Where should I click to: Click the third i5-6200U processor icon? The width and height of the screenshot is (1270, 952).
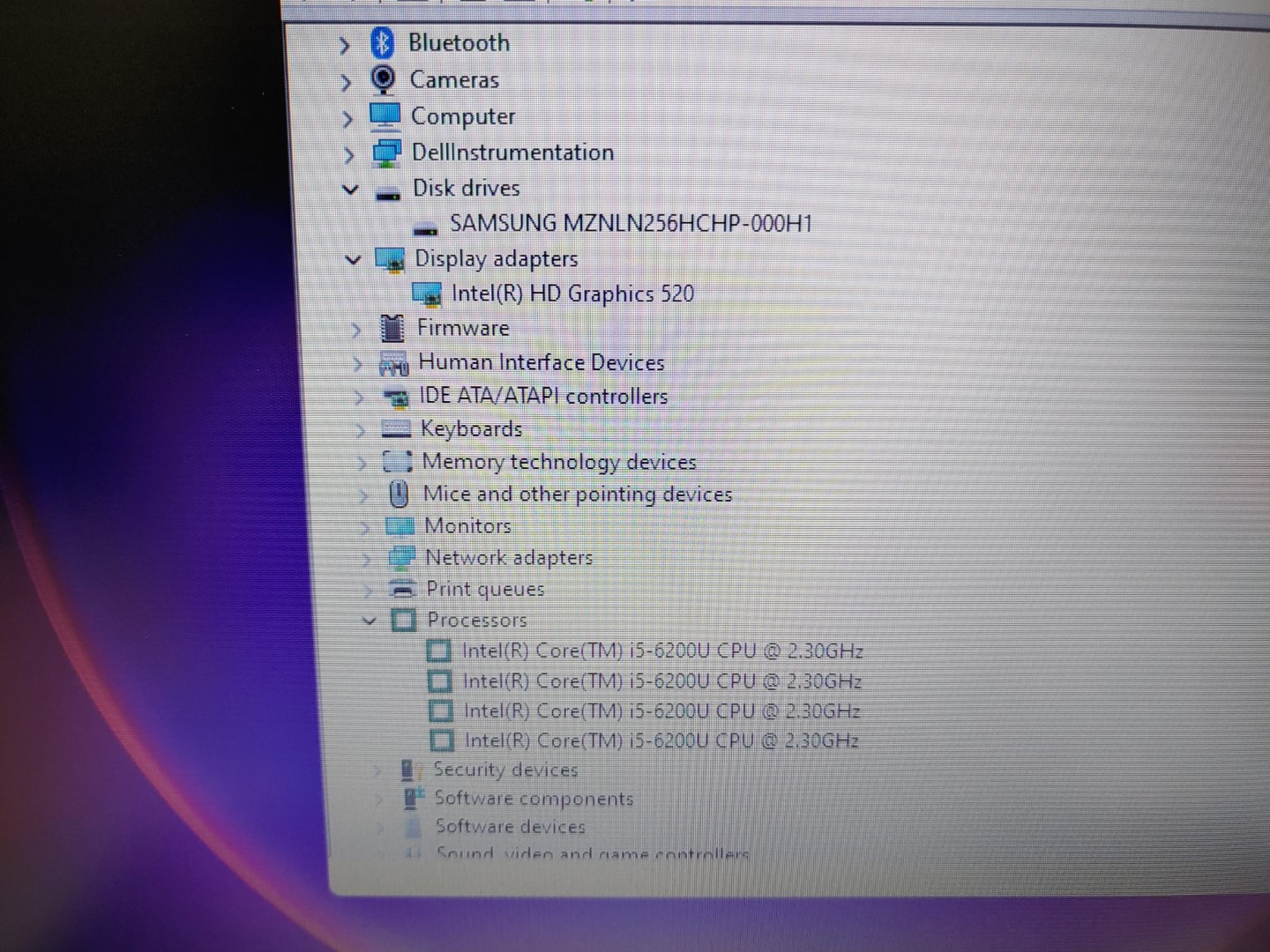pyautogui.click(x=441, y=710)
